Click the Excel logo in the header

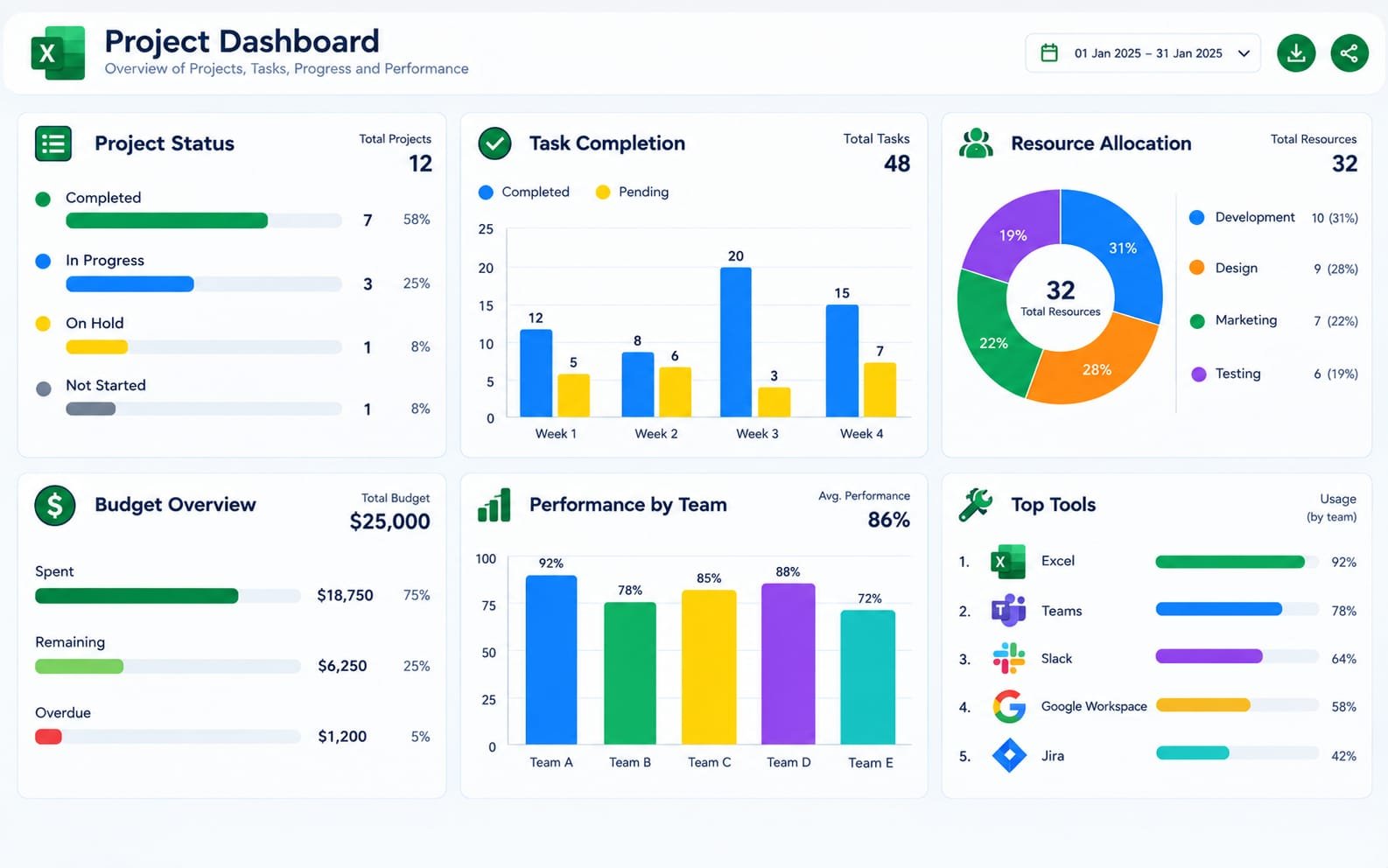pos(58,52)
